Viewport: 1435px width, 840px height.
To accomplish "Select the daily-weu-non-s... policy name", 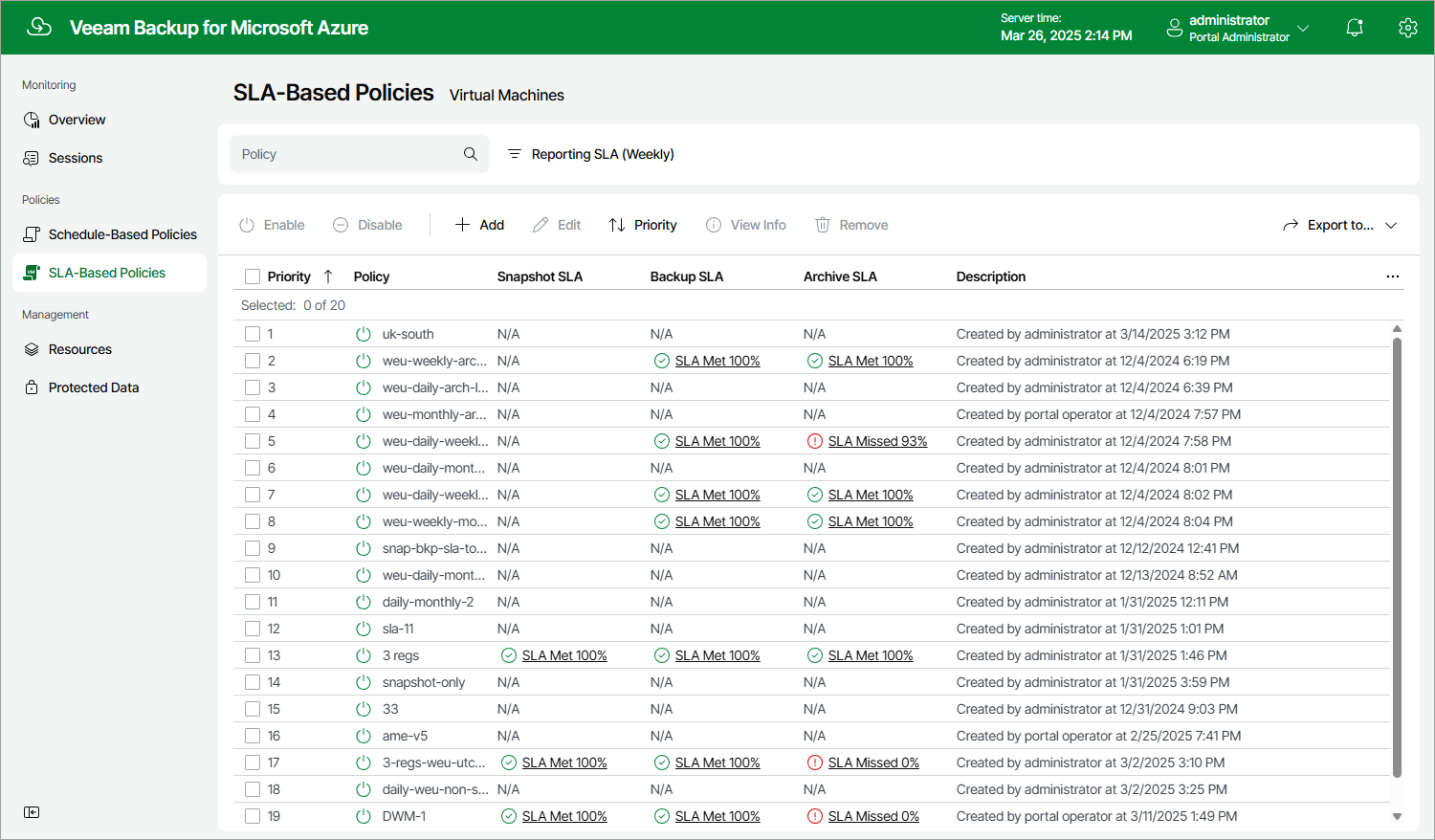I will 435,789.
